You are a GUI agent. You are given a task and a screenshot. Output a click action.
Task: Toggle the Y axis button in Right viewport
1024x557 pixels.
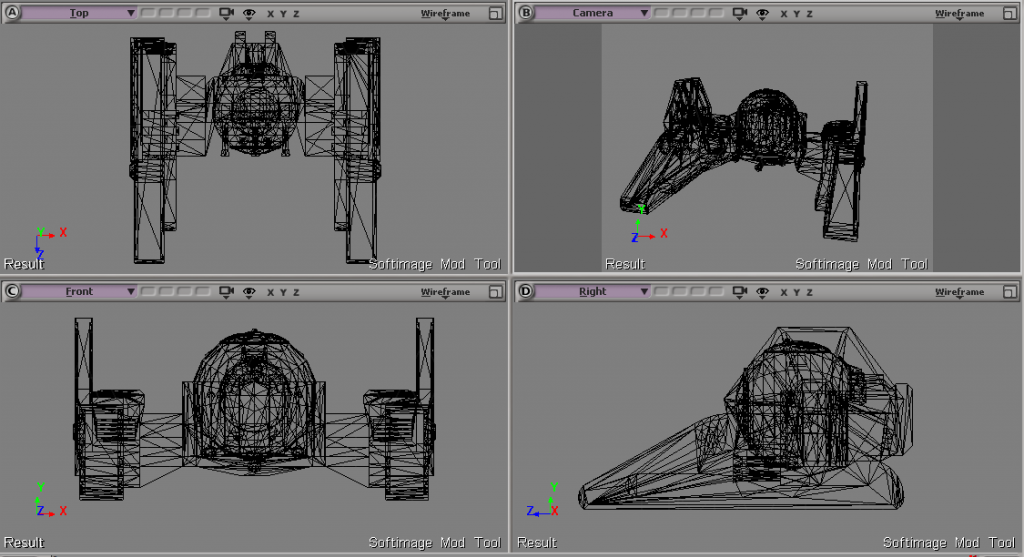point(797,293)
